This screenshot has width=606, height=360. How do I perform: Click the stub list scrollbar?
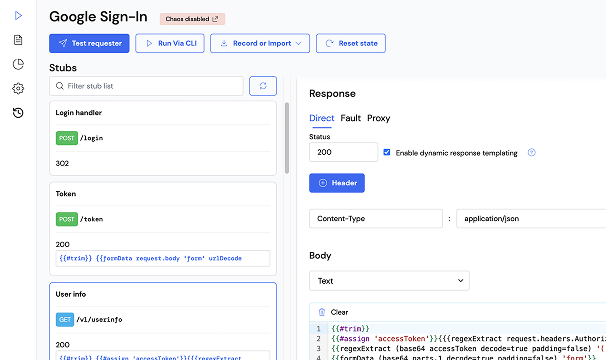pyautogui.click(x=287, y=138)
